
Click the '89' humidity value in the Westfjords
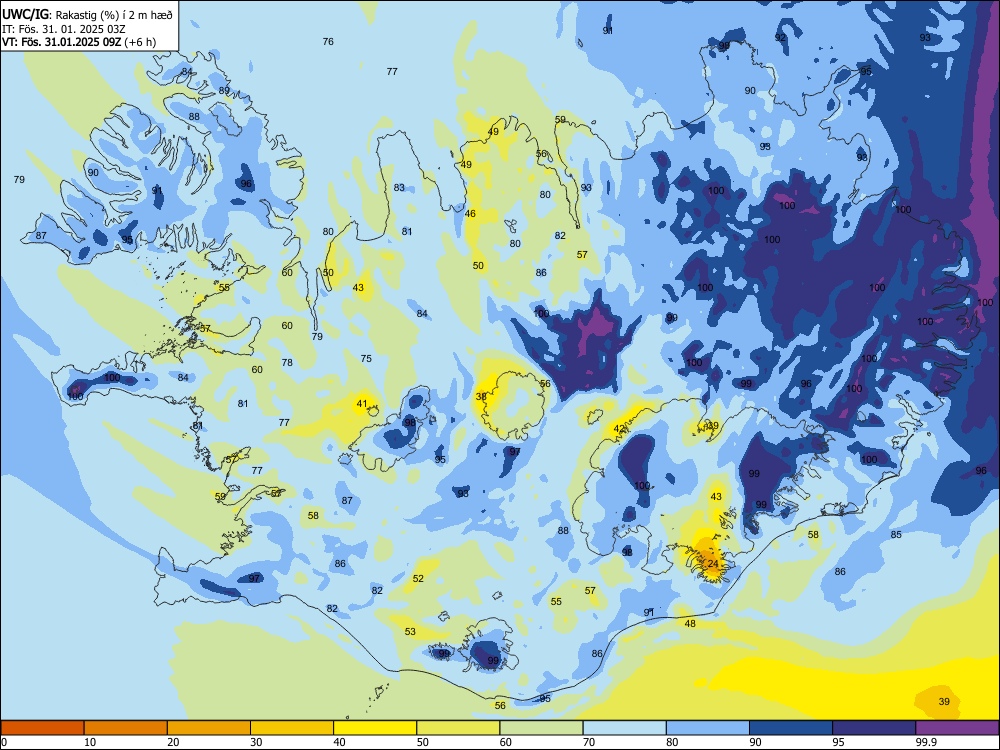click(224, 91)
